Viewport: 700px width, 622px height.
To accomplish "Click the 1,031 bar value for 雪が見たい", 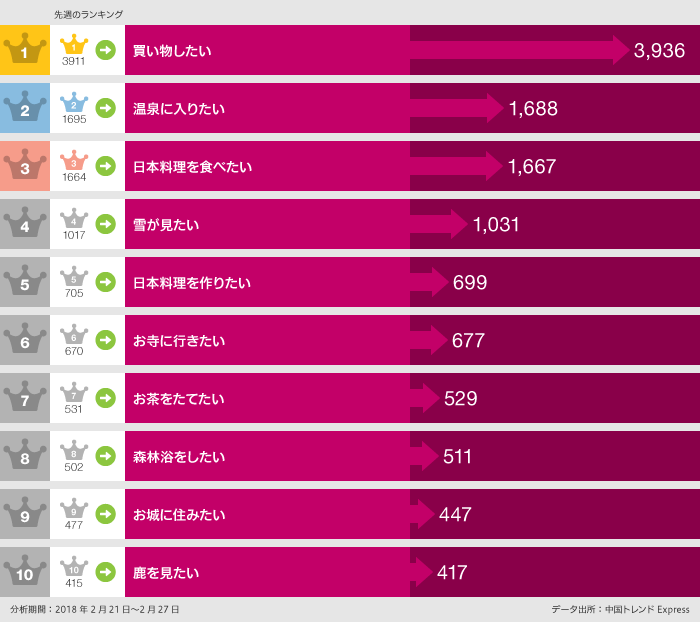I will 496,225.
